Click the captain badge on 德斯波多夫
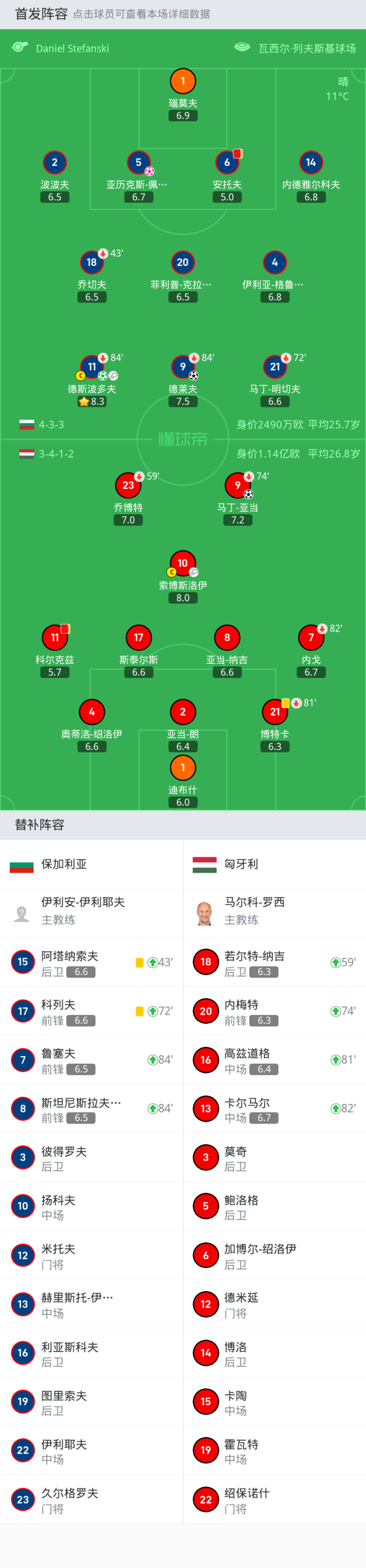 [x=80, y=375]
